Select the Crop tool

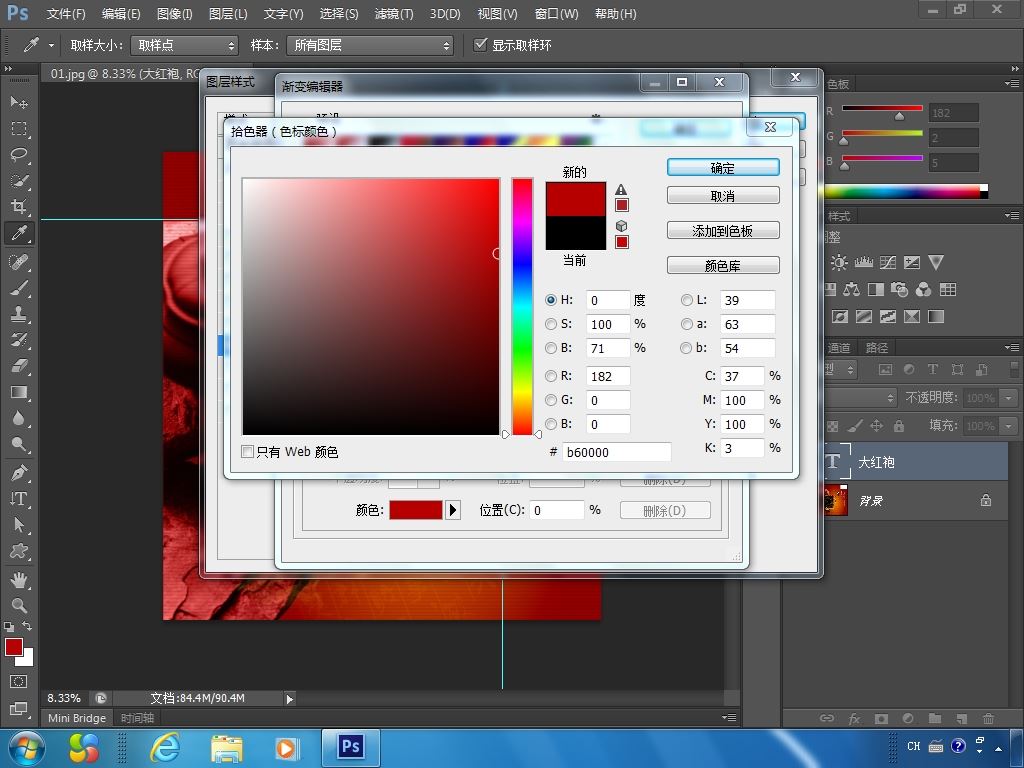pyautogui.click(x=19, y=207)
